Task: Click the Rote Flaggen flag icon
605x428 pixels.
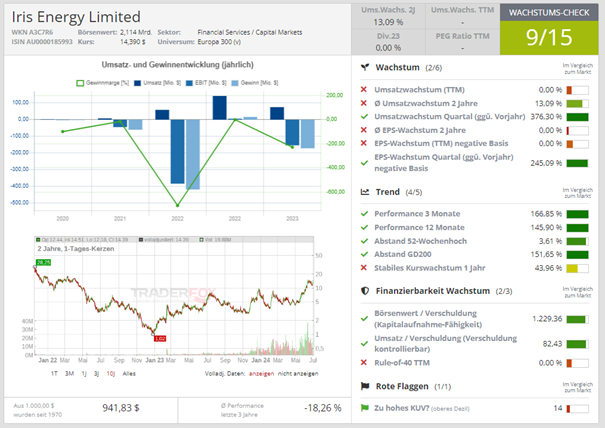Action: click(x=365, y=386)
